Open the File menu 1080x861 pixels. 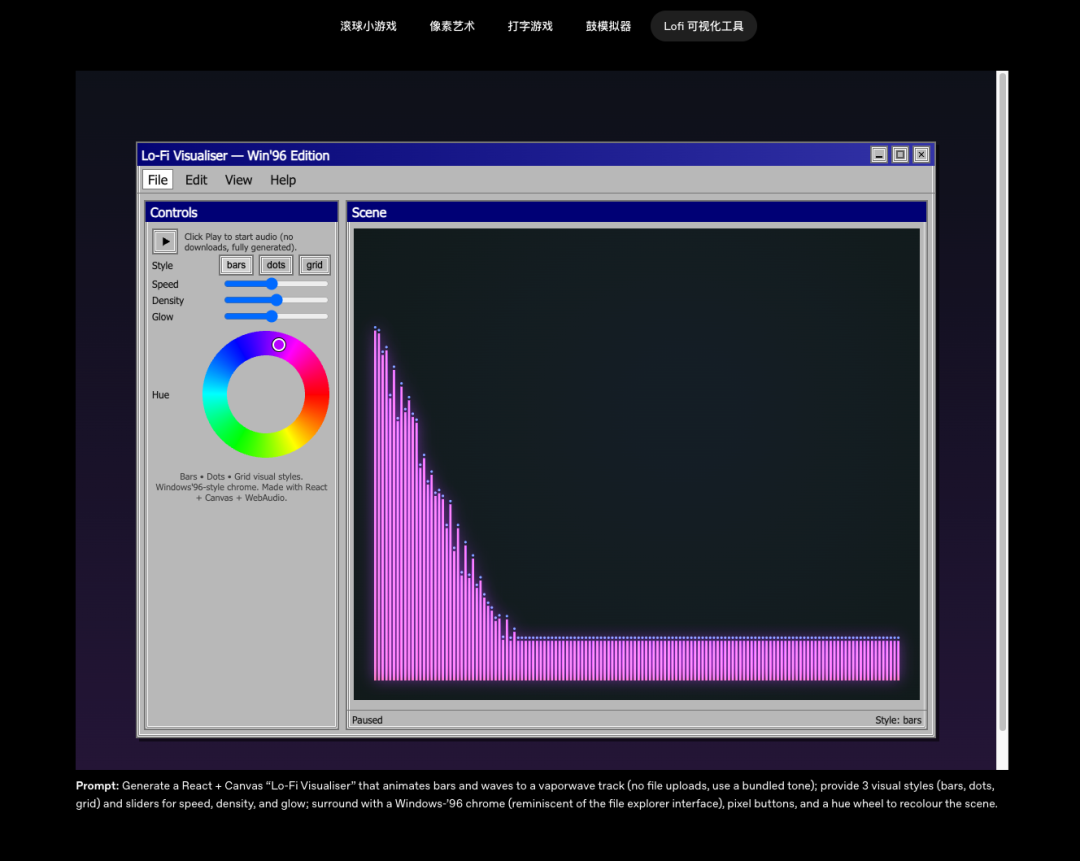[x=158, y=180]
